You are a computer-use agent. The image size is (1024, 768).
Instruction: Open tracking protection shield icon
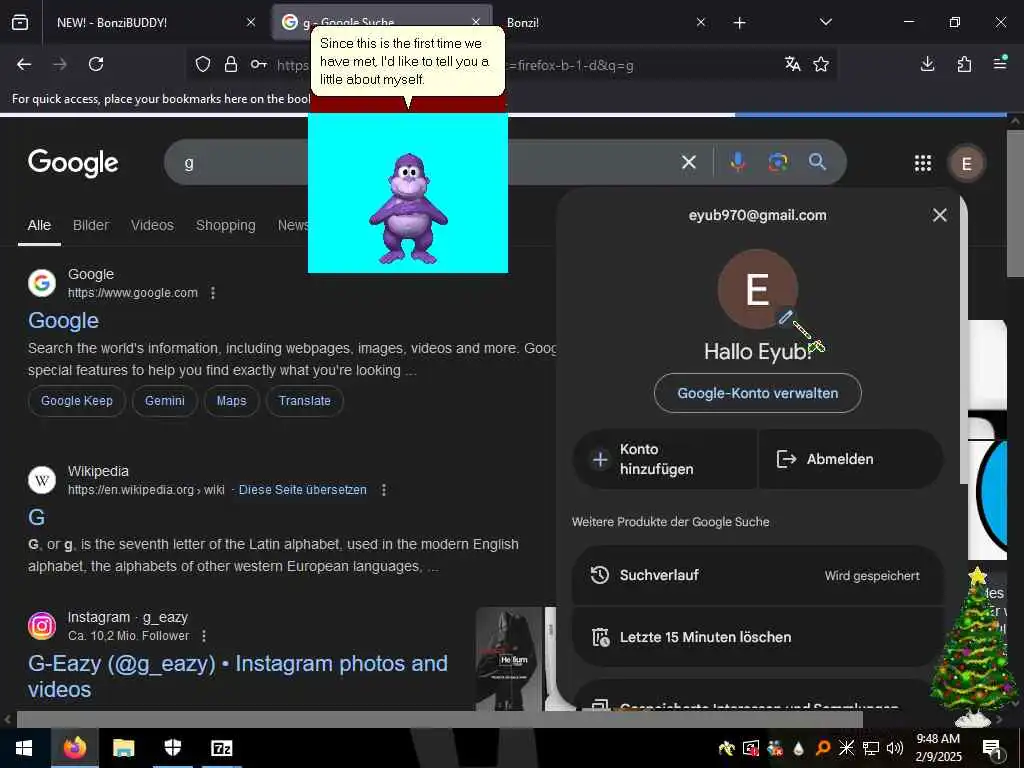click(x=203, y=65)
